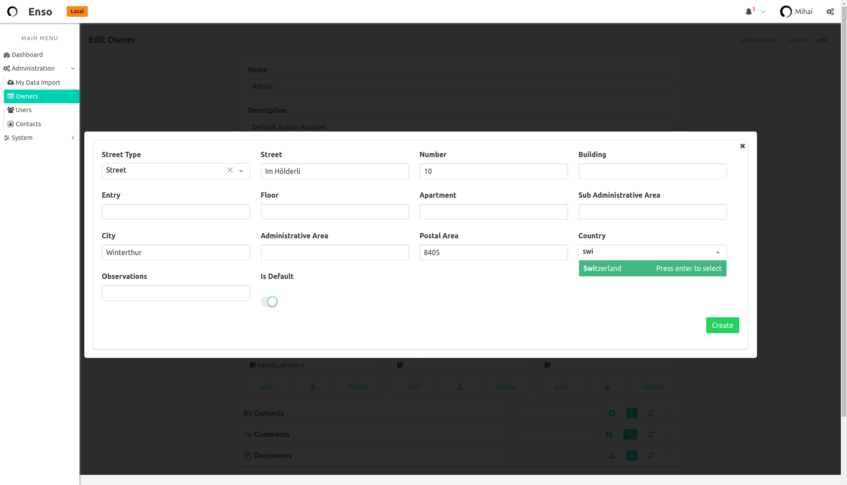
Task: Click the green Create button
Action: [722, 325]
